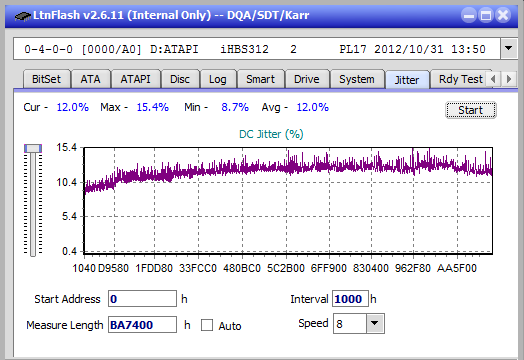This screenshot has width=524, height=360.
Task: Click the y-axis label 10.4
Action: point(67,182)
